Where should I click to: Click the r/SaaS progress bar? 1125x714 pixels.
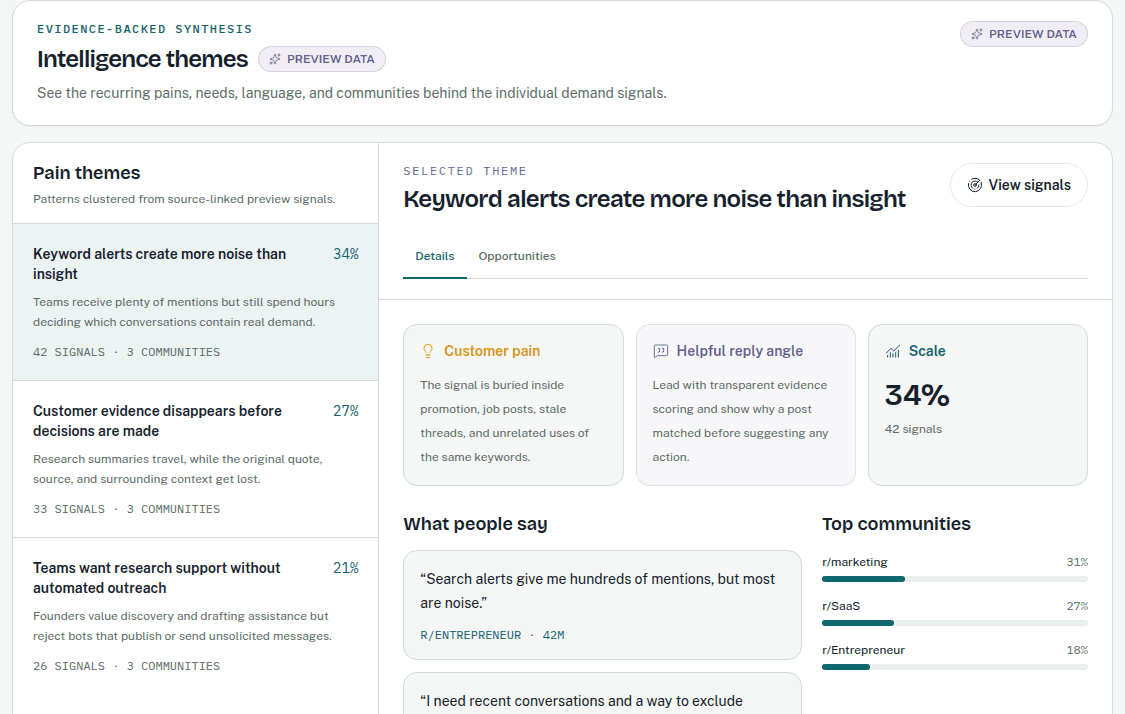point(955,623)
